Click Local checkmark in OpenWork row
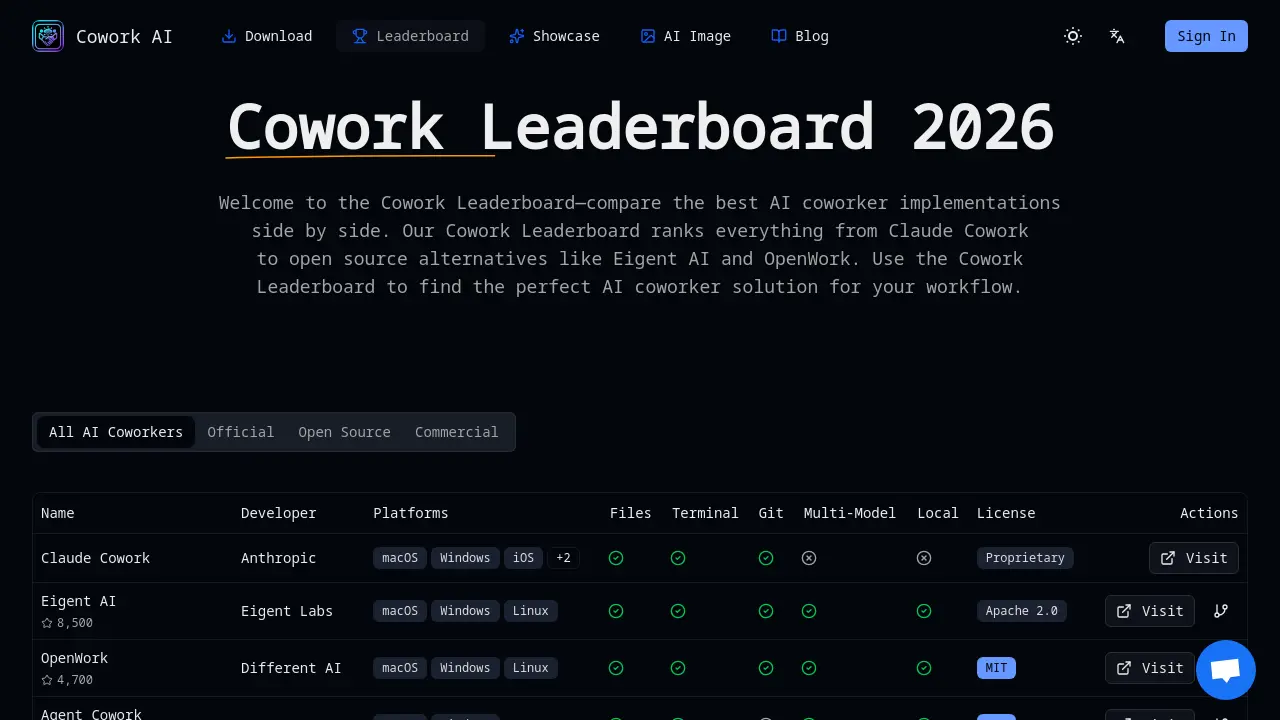The image size is (1280, 720). tap(924, 668)
